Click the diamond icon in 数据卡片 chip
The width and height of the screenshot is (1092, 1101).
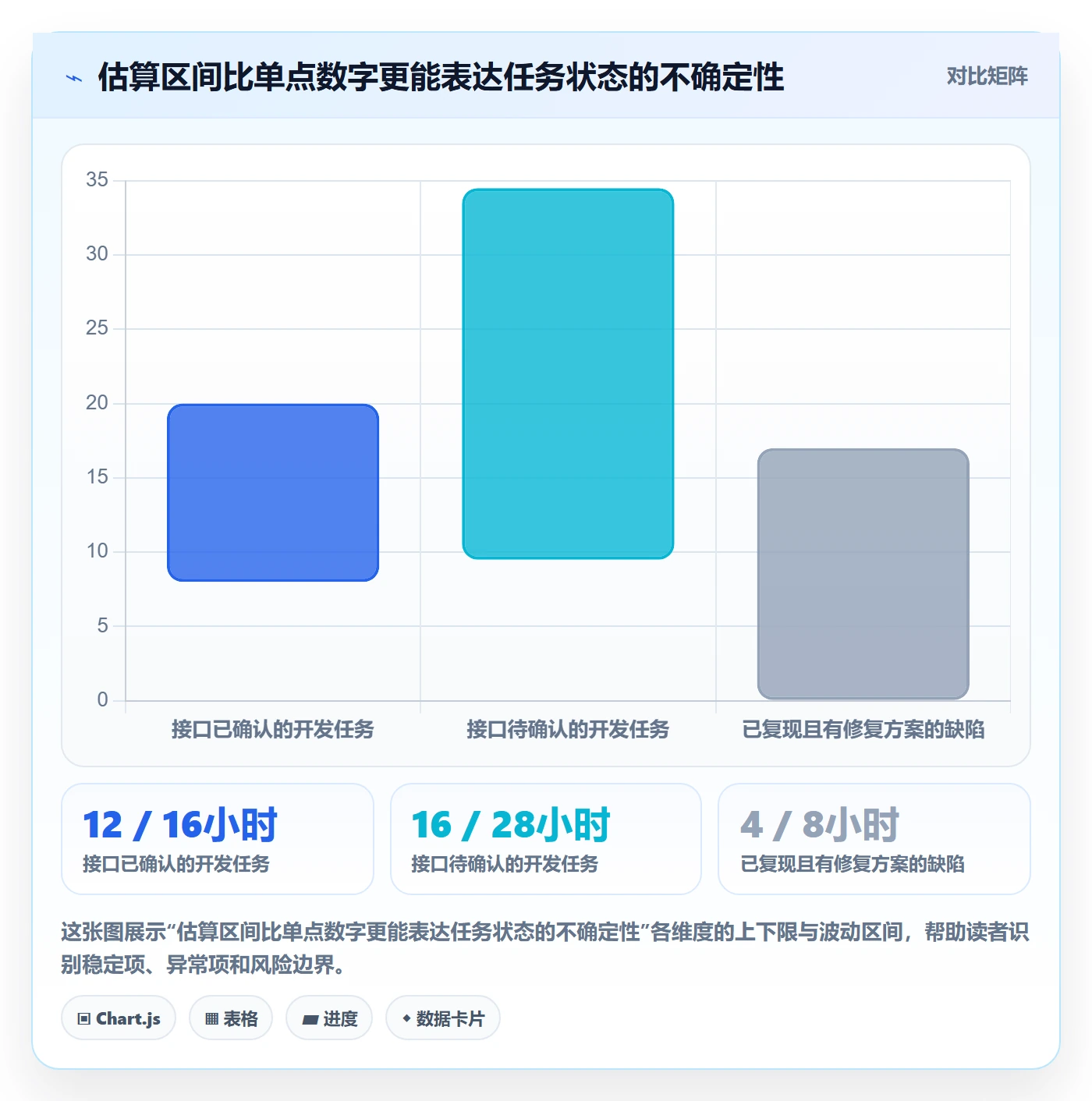click(x=406, y=1018)
